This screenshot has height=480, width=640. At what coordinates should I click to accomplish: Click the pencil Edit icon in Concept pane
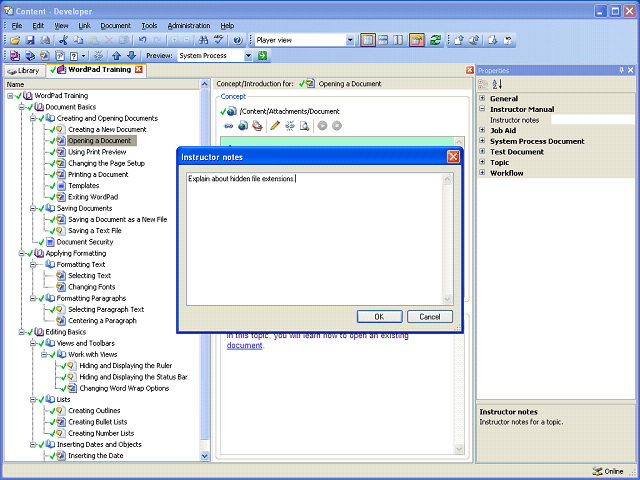coord(275,126)
